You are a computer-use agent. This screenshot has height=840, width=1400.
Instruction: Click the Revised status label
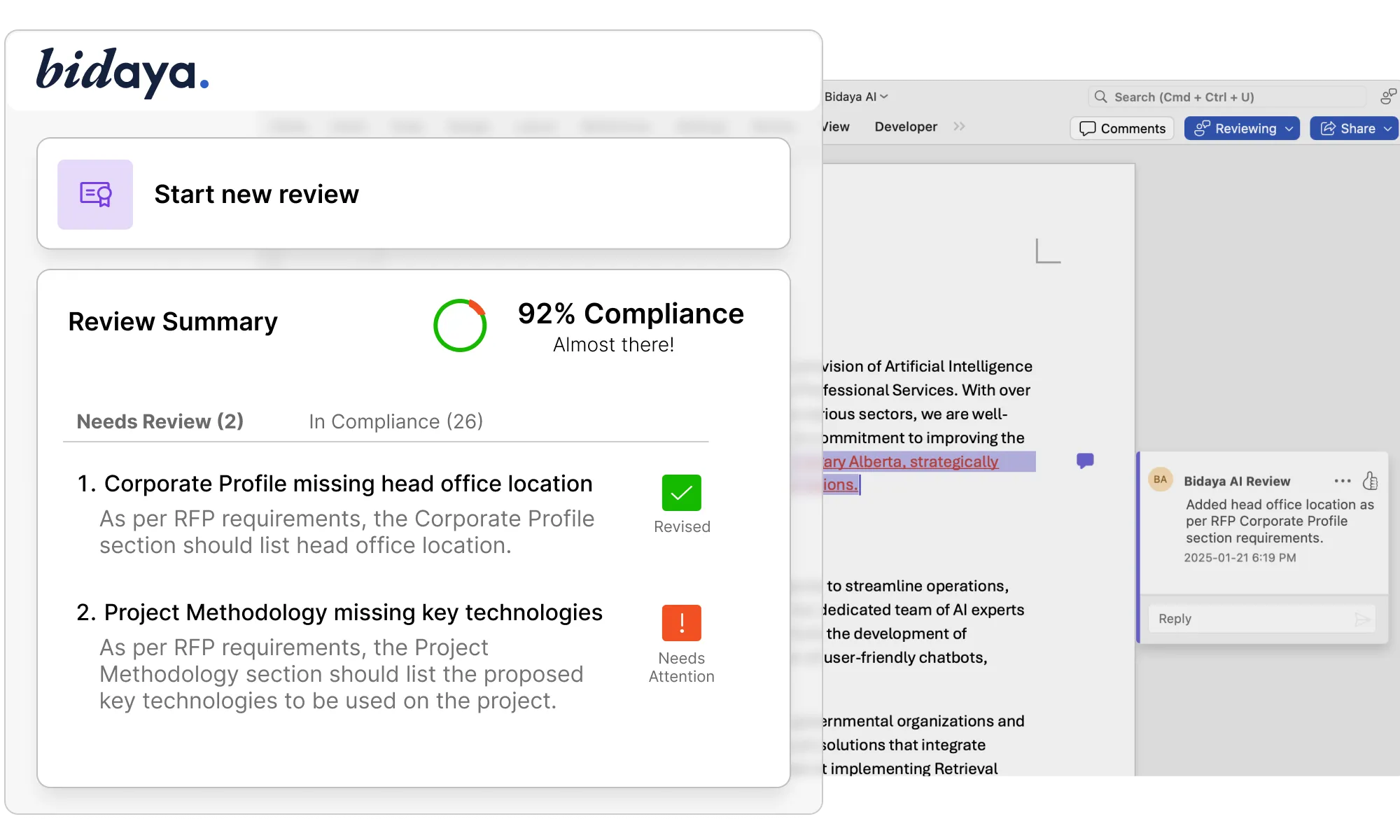coord(682,526)
